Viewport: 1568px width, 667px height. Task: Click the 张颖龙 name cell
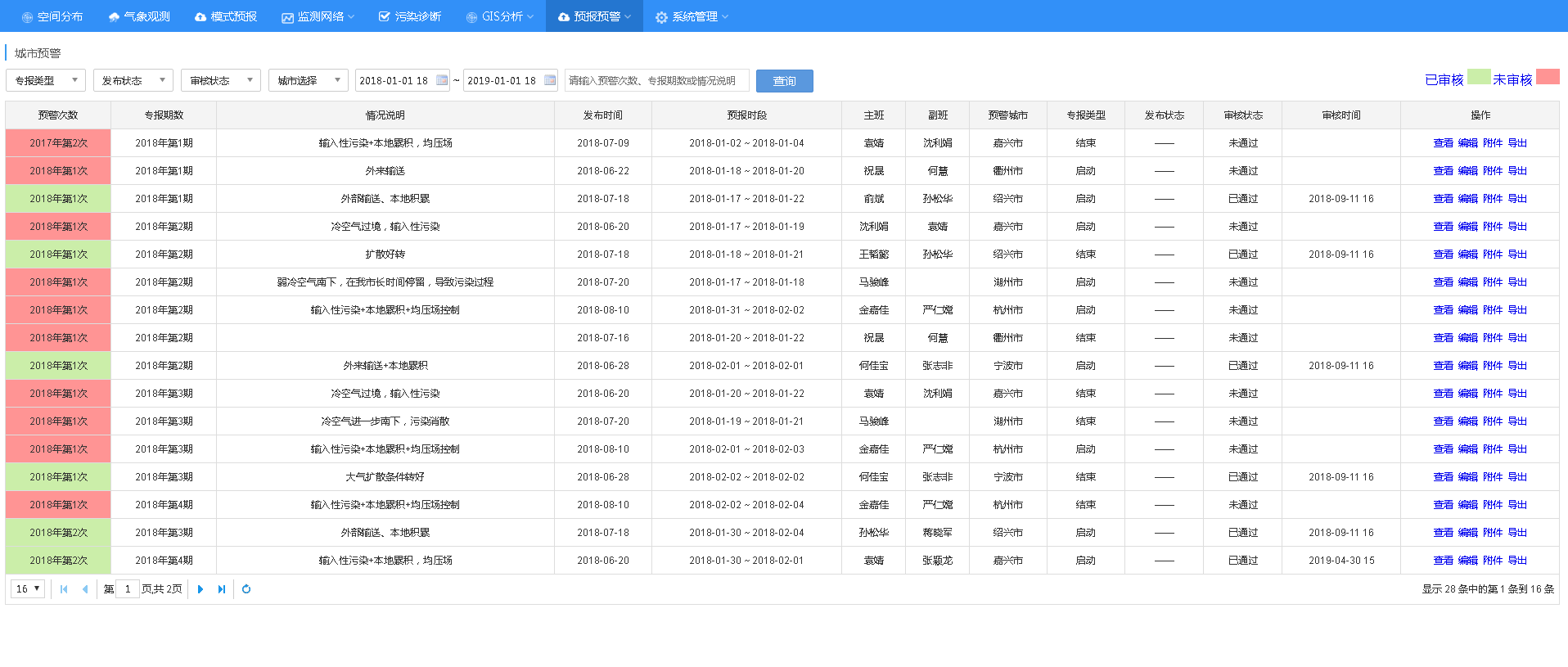(937, 561)
